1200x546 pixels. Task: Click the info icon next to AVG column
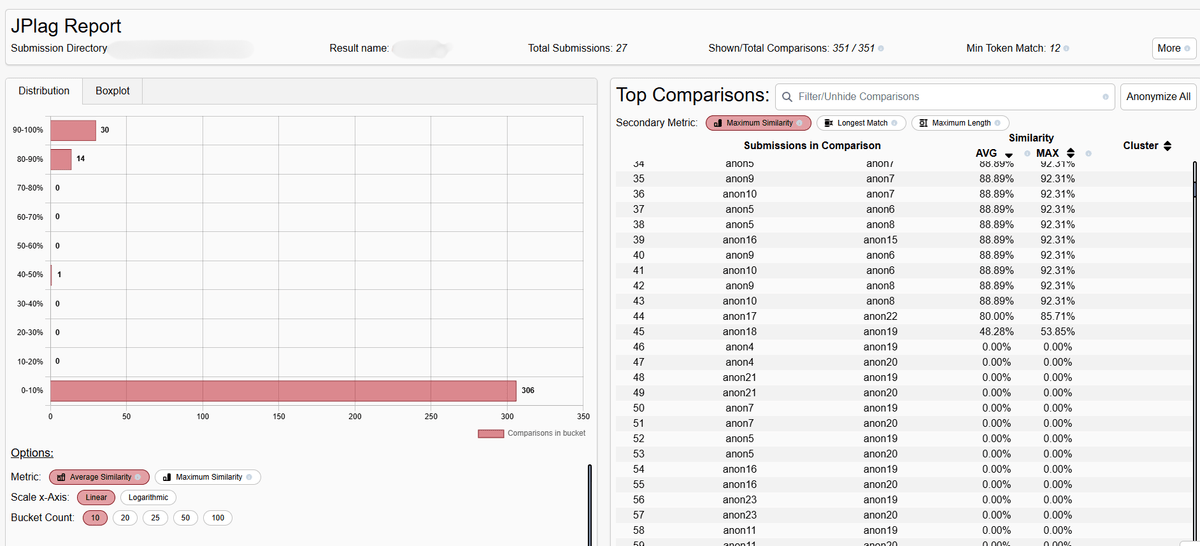1026,153
